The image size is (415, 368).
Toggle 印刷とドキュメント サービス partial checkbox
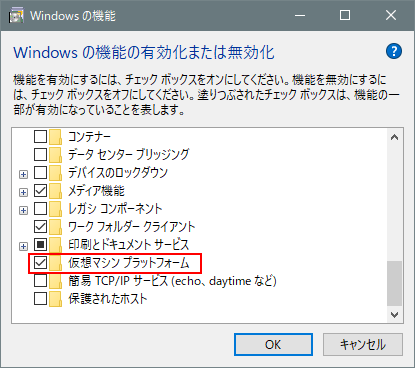pyautogui.click(x=40, y=244)
